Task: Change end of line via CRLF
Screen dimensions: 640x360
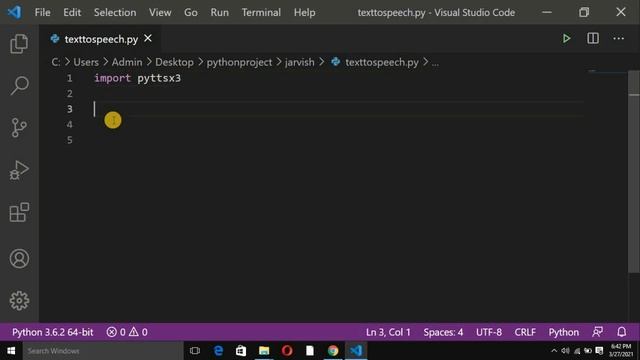Action: pyautogui.click(x=525, y=332)
